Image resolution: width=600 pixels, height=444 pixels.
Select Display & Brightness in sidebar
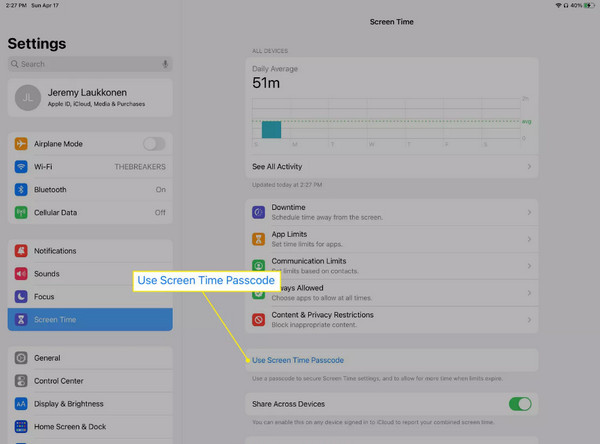tap(90, 404)
